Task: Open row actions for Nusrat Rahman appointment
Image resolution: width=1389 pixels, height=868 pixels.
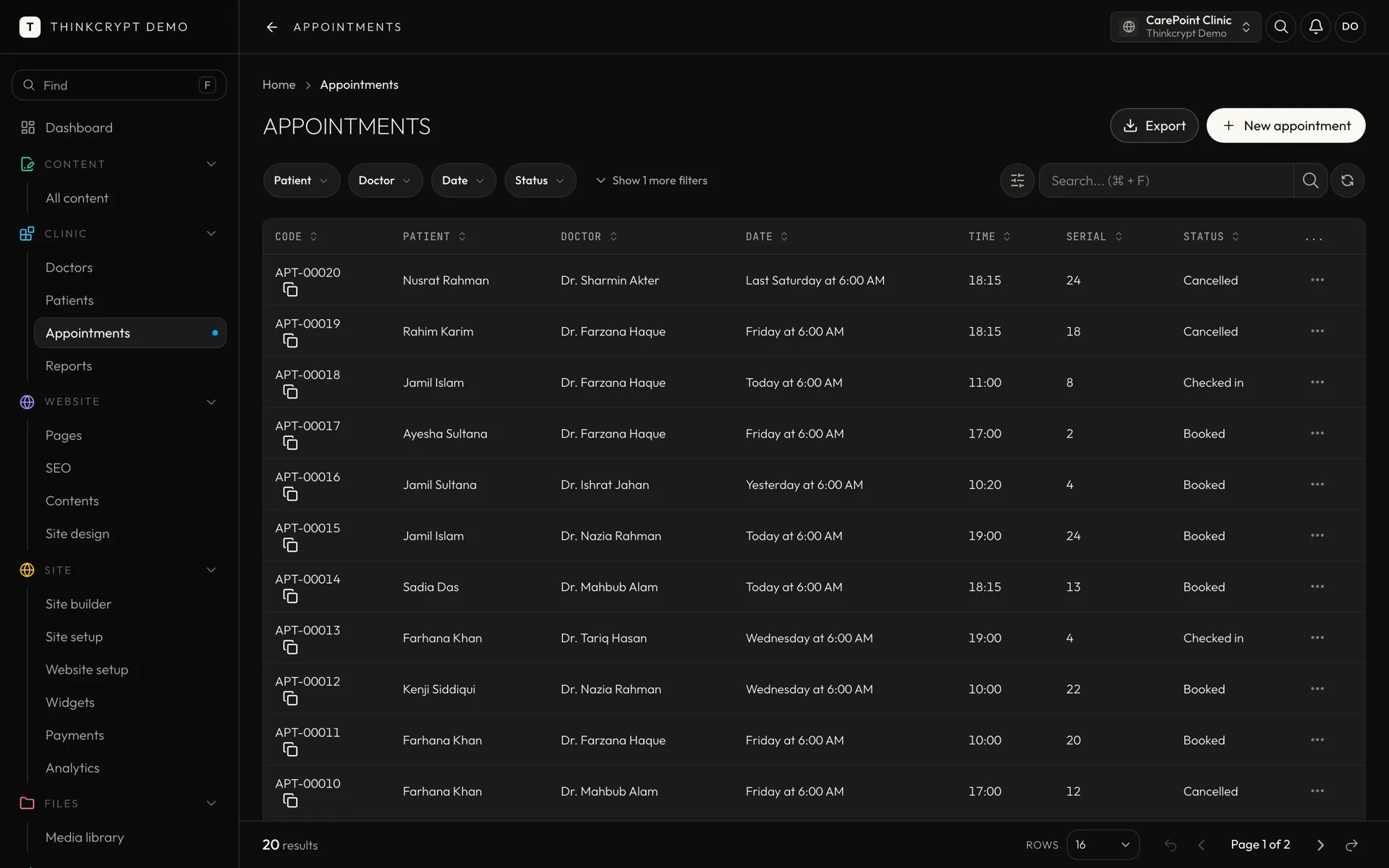Action: click(x=1317, y=280)
